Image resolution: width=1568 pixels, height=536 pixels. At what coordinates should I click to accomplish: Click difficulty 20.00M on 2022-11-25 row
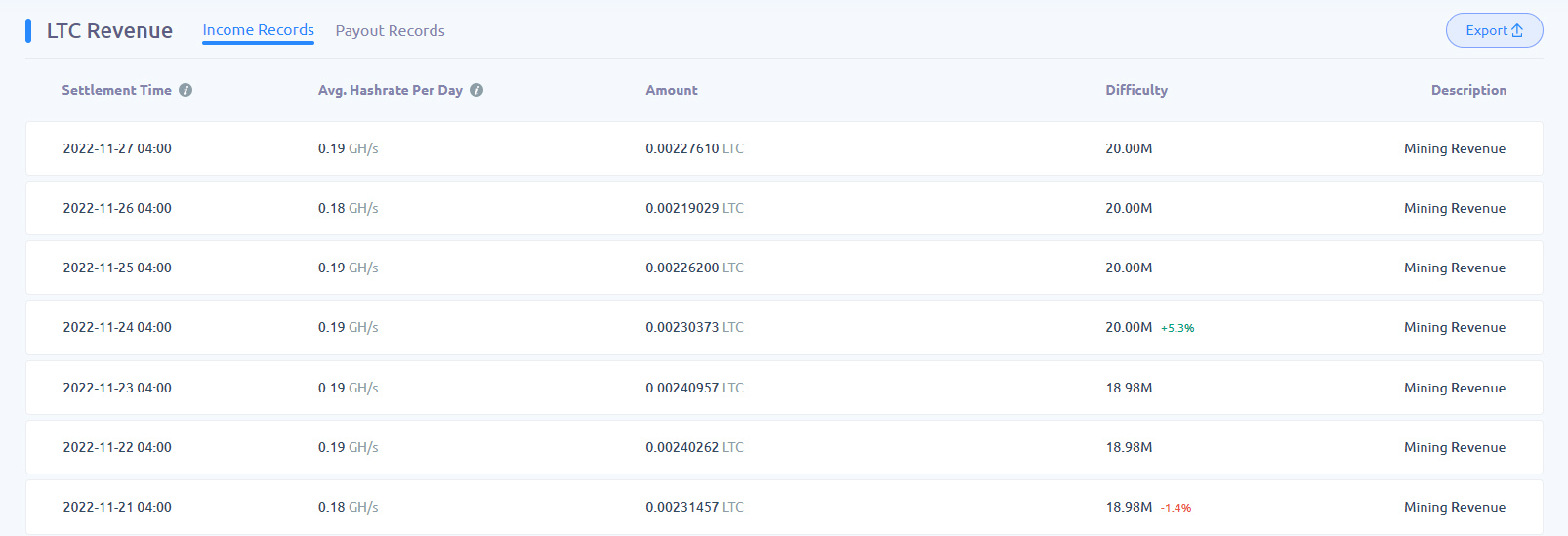point(1129,268)
